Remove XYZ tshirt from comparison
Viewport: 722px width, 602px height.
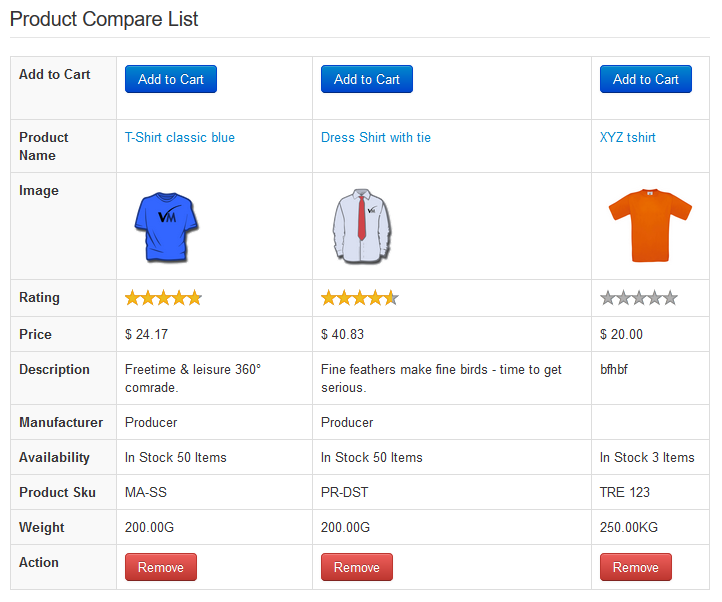[x=635, y=567]
